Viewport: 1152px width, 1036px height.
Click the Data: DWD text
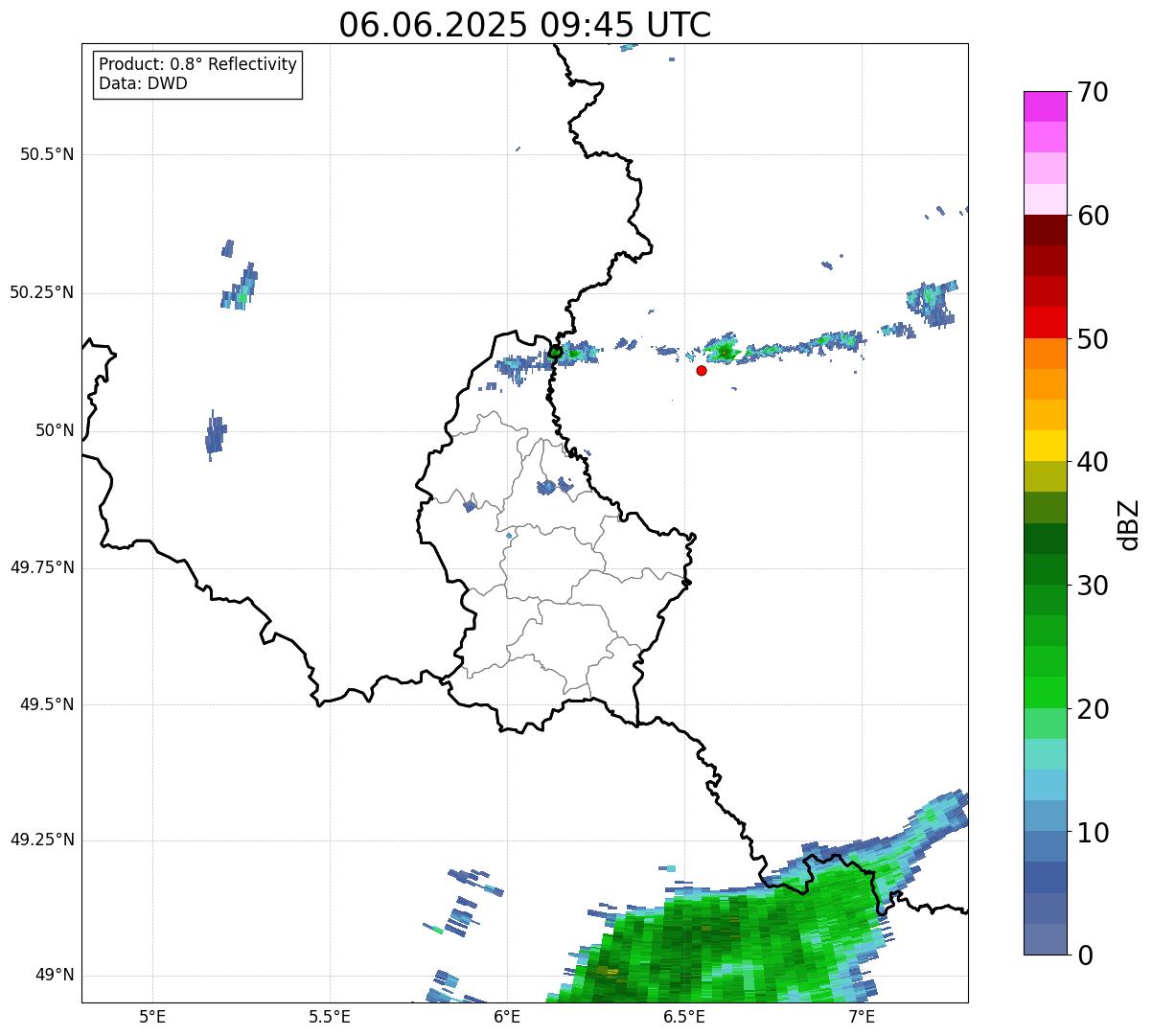143,83
